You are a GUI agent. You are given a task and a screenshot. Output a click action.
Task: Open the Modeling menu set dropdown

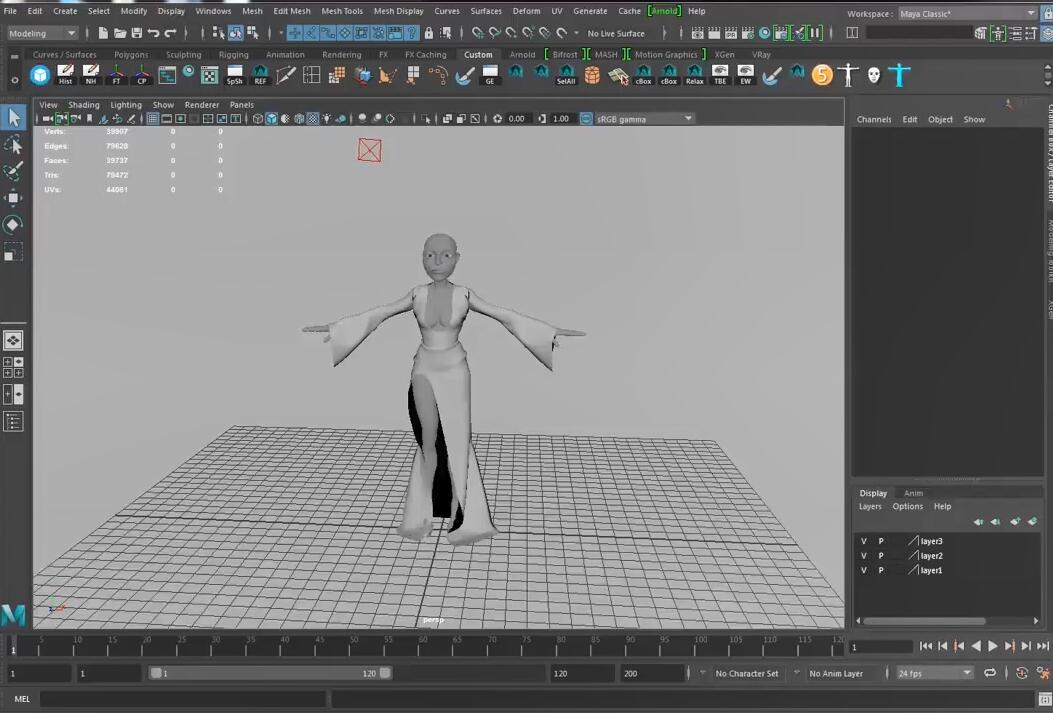pyautogui.click(x=43, y=33)
